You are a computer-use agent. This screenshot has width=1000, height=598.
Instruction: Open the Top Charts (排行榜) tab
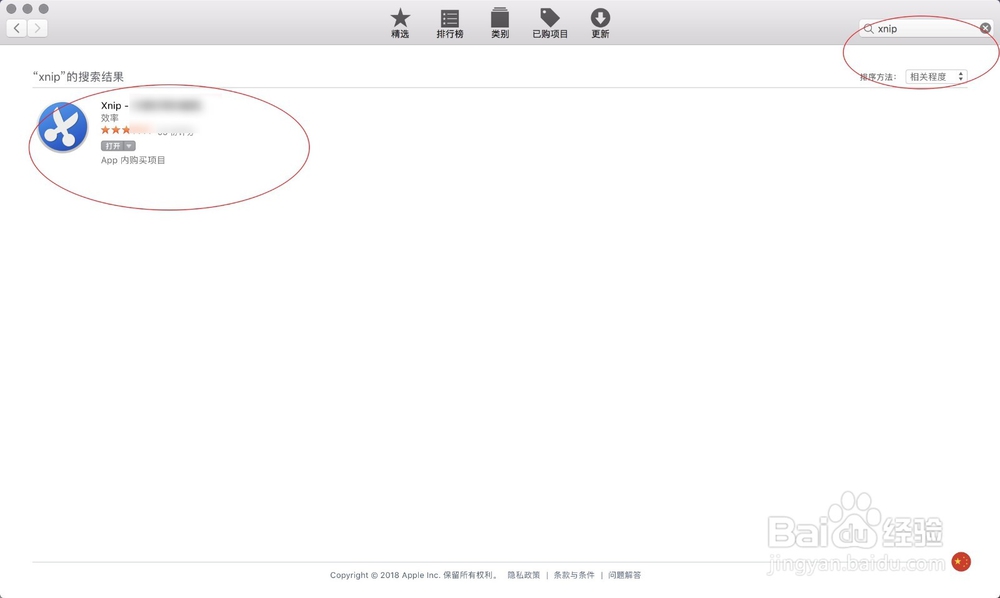pos(450,24)
